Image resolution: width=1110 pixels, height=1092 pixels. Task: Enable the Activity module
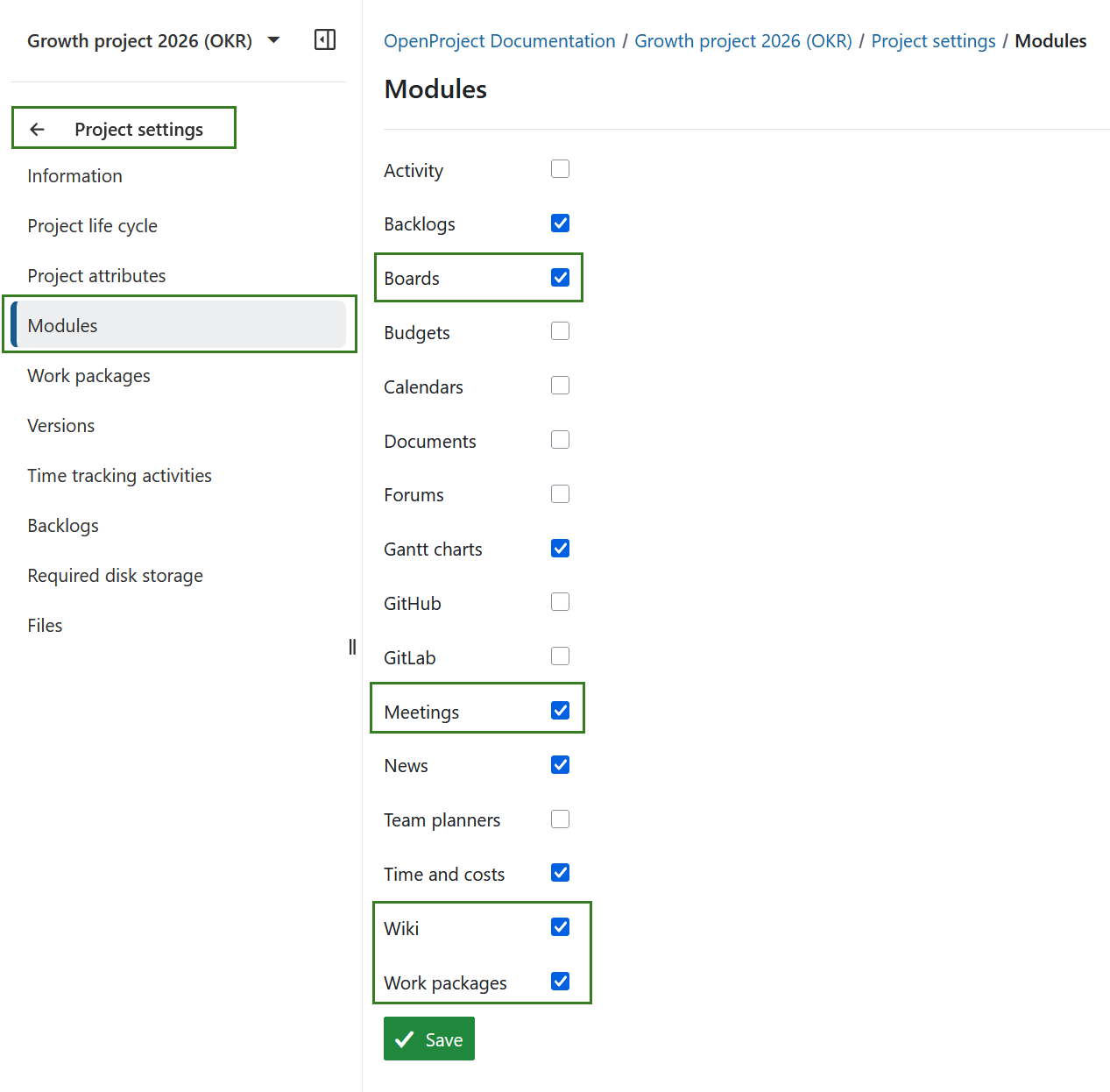tap(560, 168)
